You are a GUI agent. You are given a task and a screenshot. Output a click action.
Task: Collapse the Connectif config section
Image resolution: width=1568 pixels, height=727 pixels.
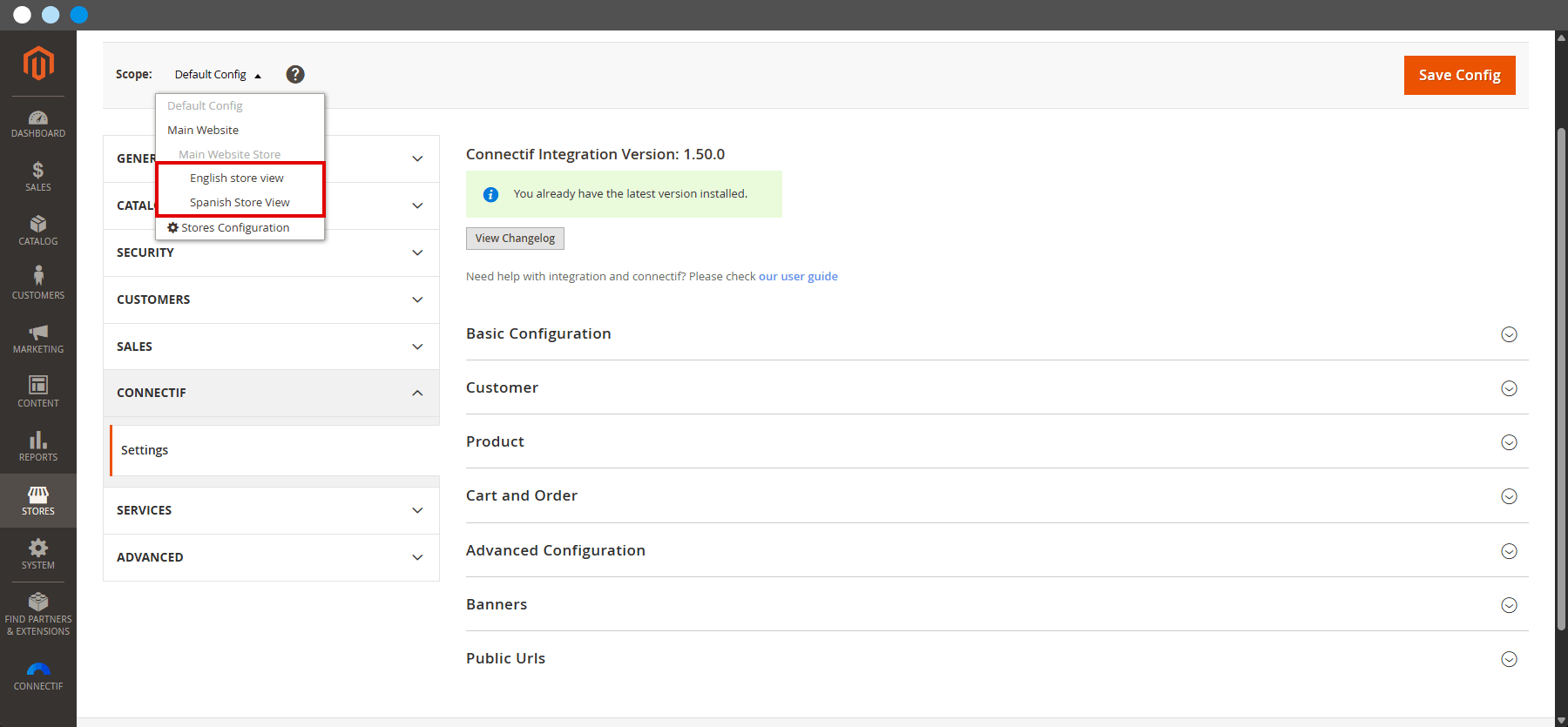click(271, 393)
